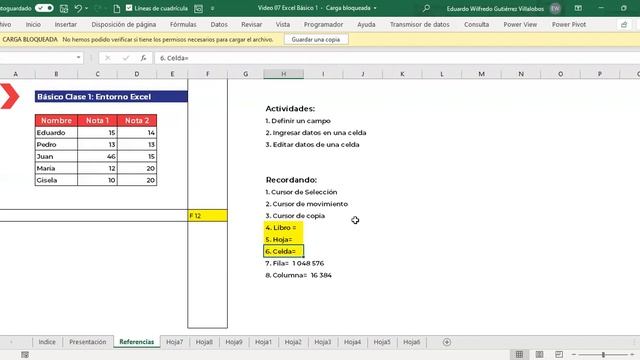Select the yellow F 12 cell

[207, 216]
